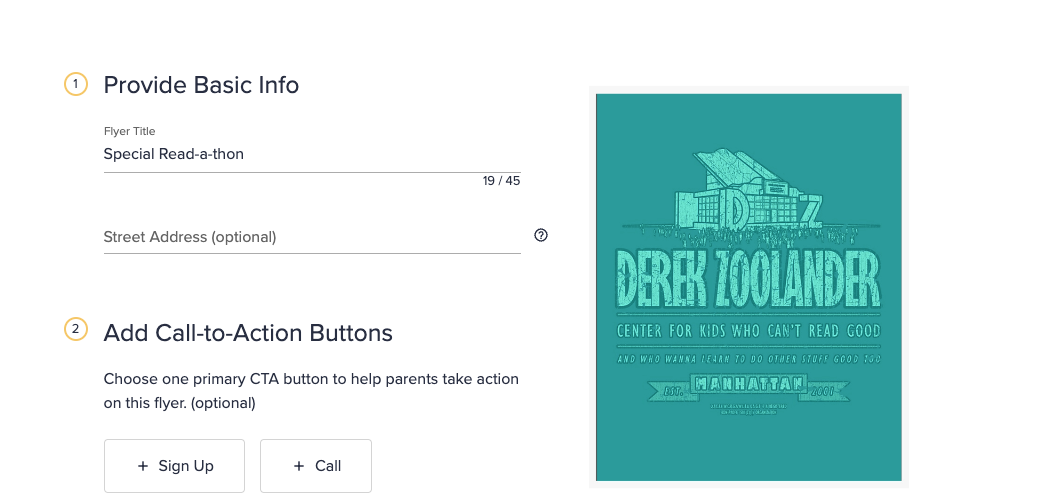The image size is (1041, 504).
Task: Click the Flyer Title label
Action: click(x=129, y=131)
